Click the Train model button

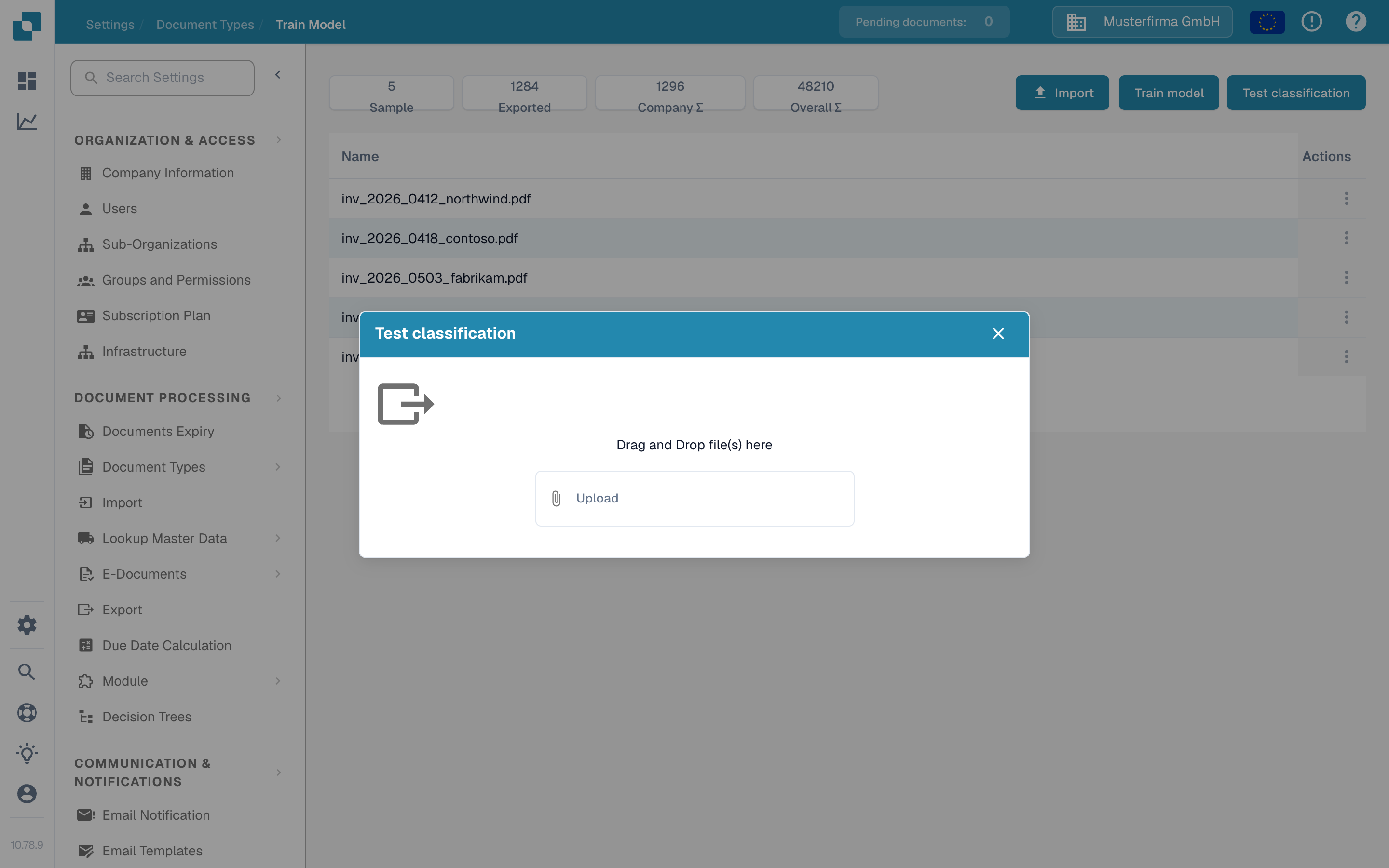(x=1169, y=93)
